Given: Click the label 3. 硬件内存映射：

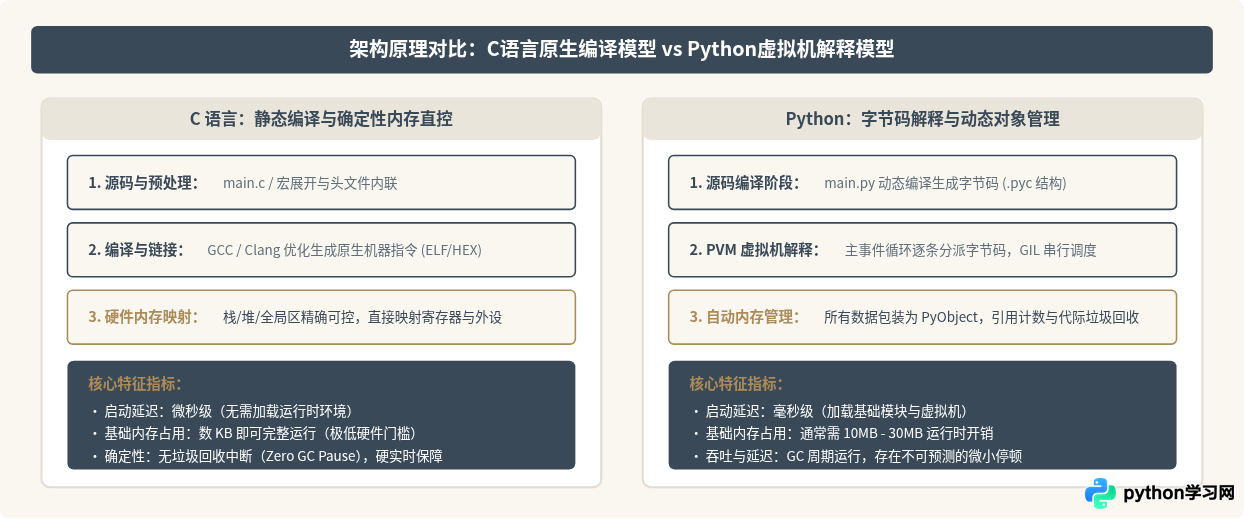Looking at the screenshot, I should (x=144, y=317).
